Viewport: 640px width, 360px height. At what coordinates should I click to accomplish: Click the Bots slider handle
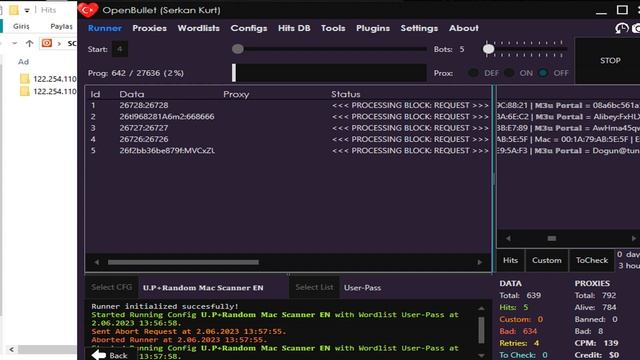tap(489, 49)
